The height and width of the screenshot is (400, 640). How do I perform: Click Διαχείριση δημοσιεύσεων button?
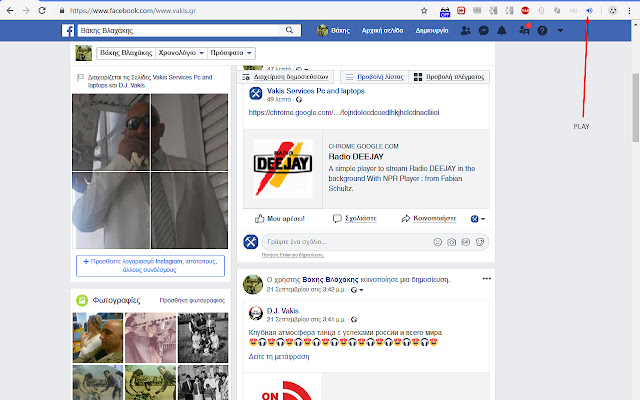[x=285, y=77]
